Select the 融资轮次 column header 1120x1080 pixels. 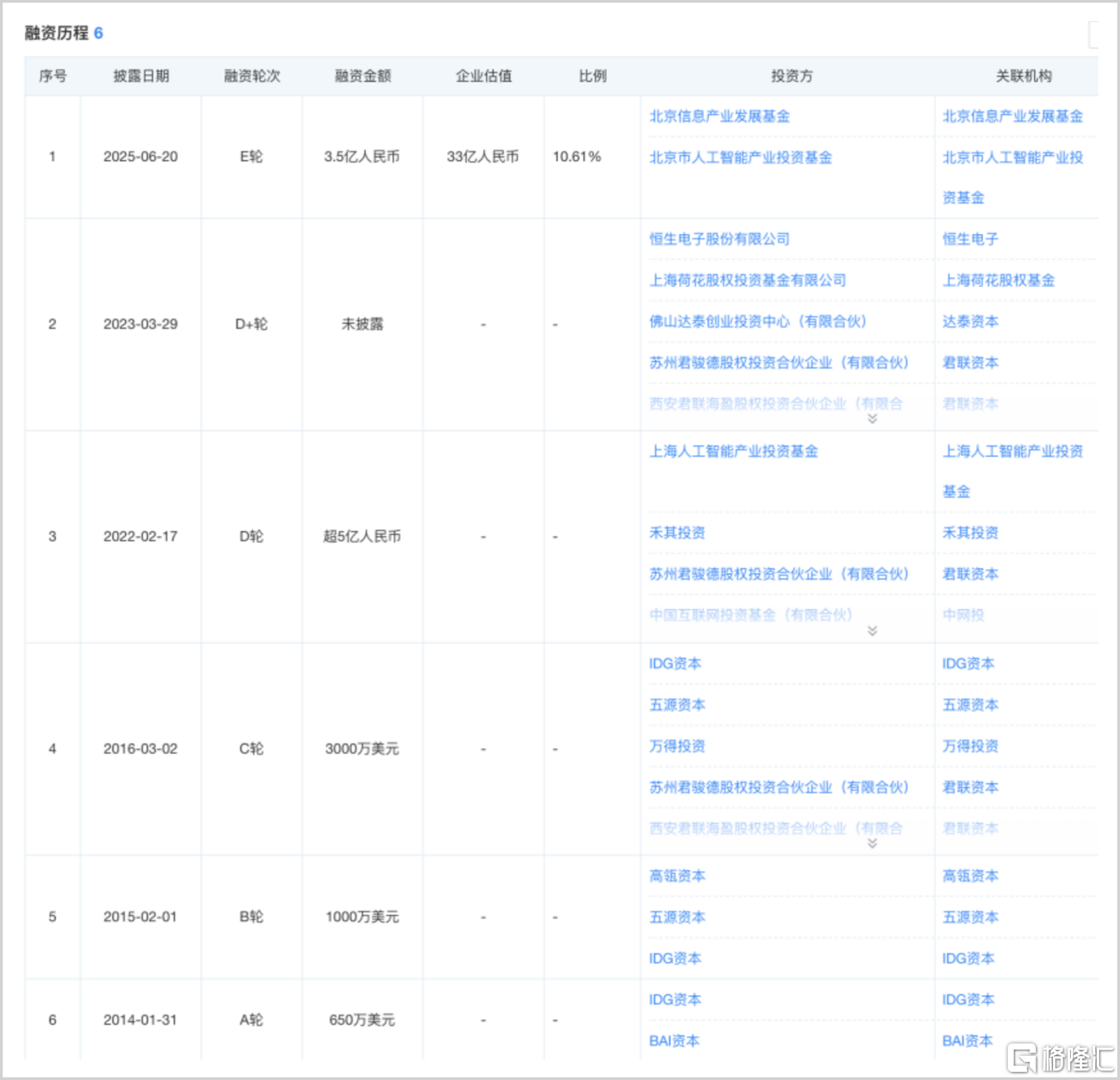tap(252, 76)
